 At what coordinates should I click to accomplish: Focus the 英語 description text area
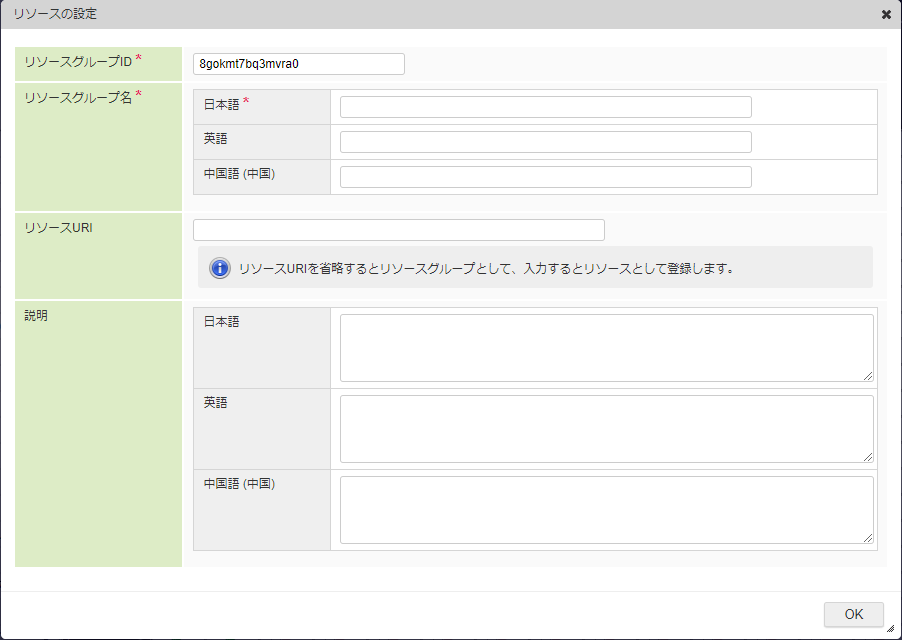click(x=605, y=428)
